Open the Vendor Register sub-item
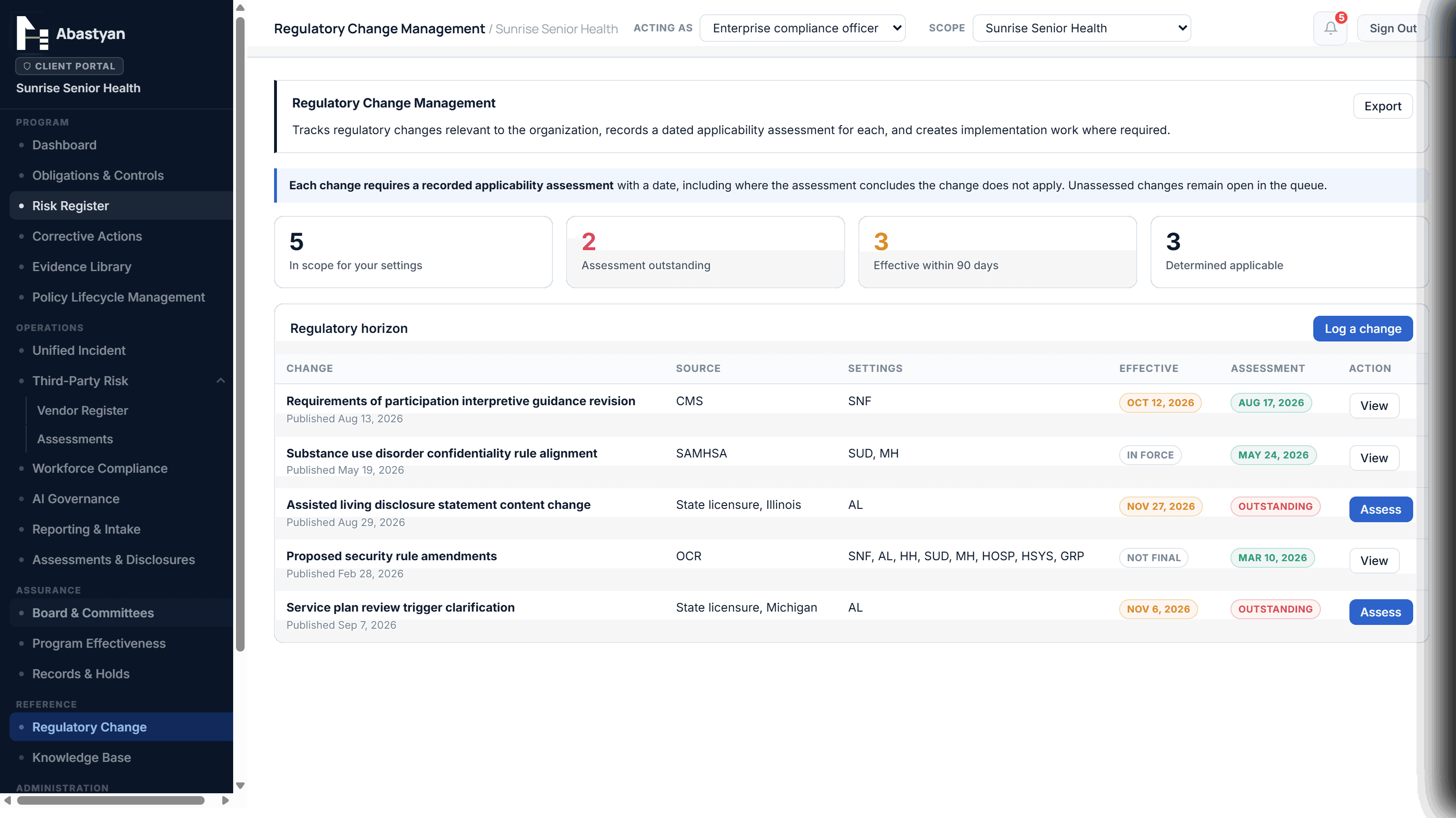 [x=82, y=411]
